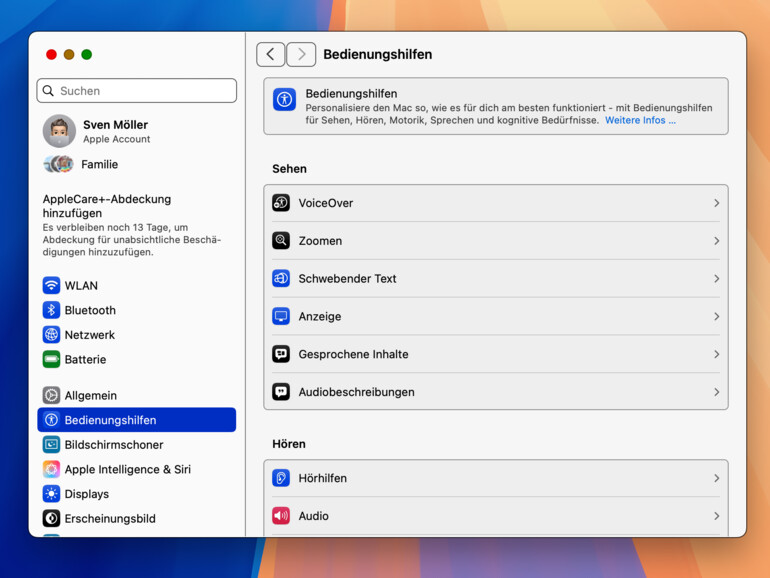The height and width of the screenshot is (578, 770).
Task: Expand the VoiceOver row chevron
Action: tap(716, 203)
